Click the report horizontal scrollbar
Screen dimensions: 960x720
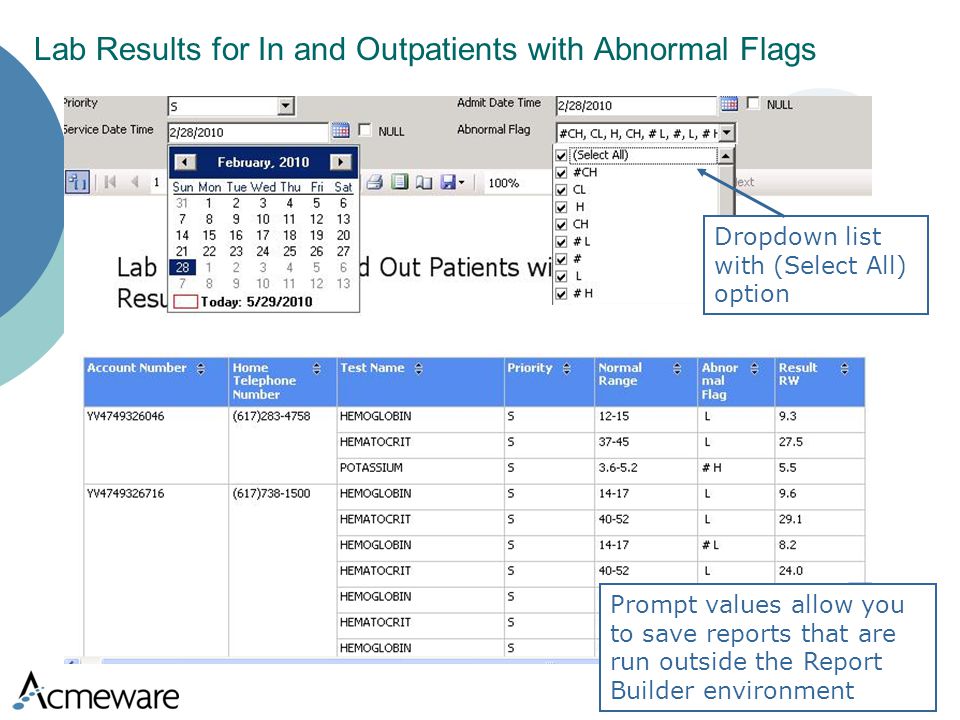(349, 661)
